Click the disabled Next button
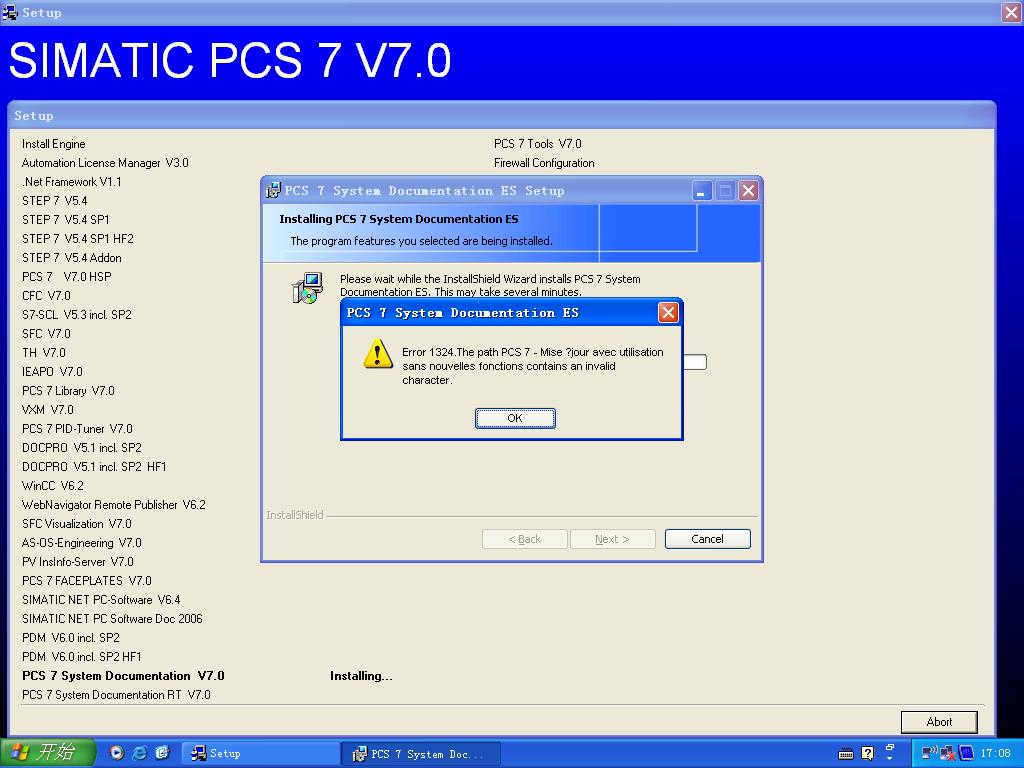 (612, 539)
